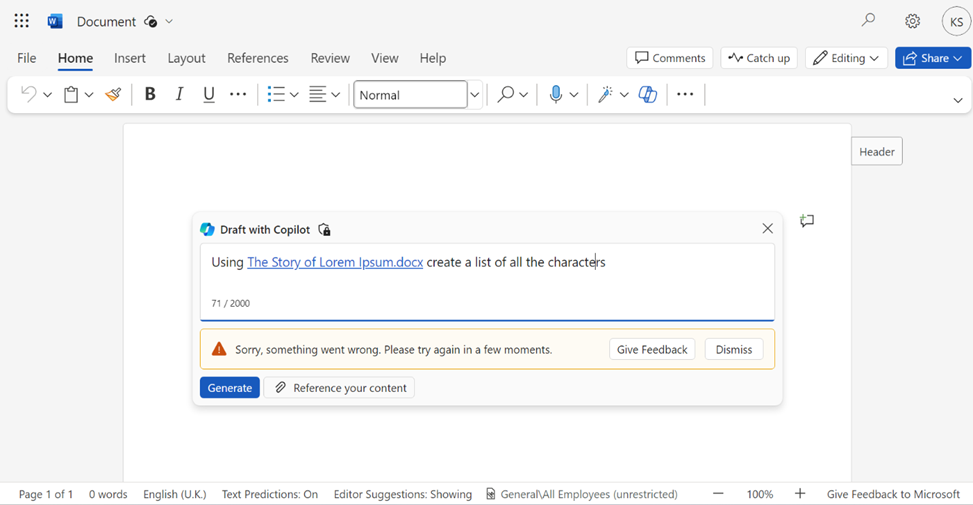Click the Generate button
Viewport: 973px width, 505px height.
[x=230, y=388]
